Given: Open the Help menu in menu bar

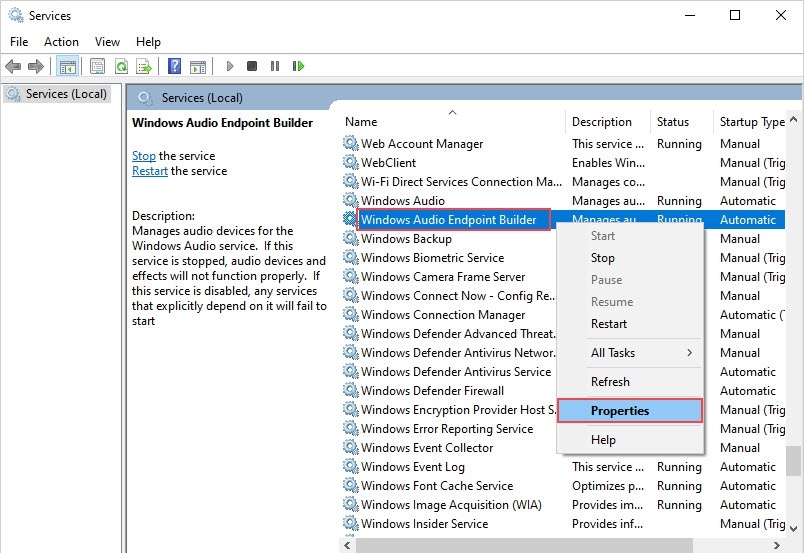Looking at the screenshot, I should pyautogui.click(x=148, y=42).
